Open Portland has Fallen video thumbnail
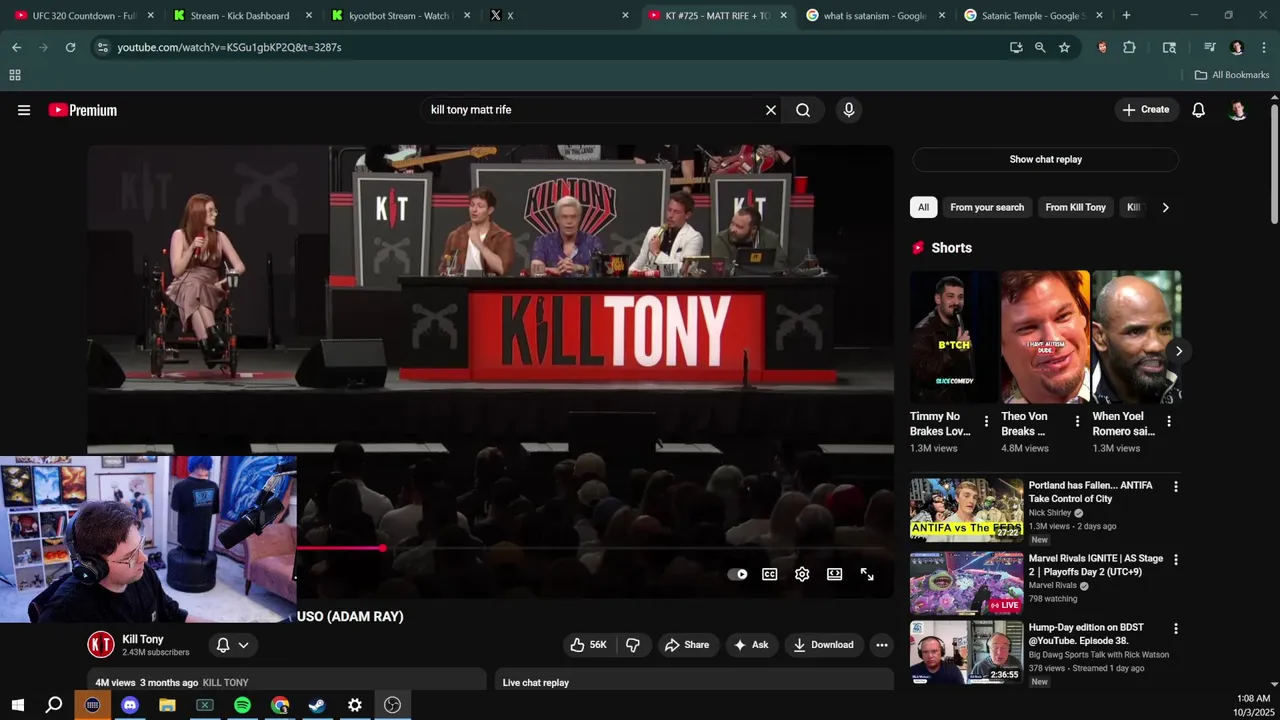Viewport: 1280px width, 720px height. (x=966, y=510)
